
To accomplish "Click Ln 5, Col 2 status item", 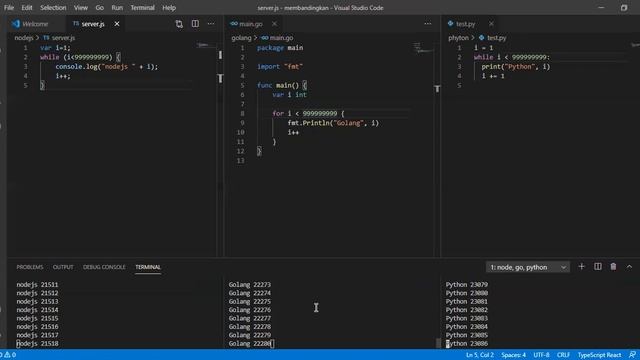I will [480, 355].
